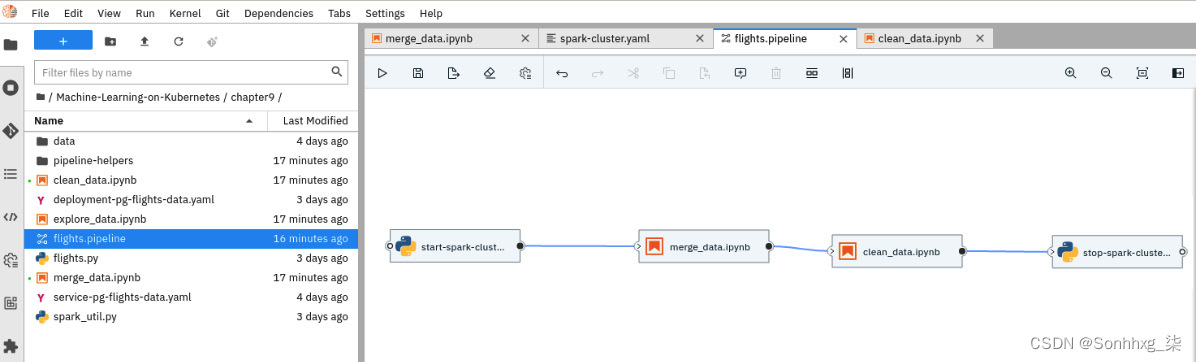Close the flights.pipeline tab
This screenshot has width=1196, height=362.
(x=843, y=39)
